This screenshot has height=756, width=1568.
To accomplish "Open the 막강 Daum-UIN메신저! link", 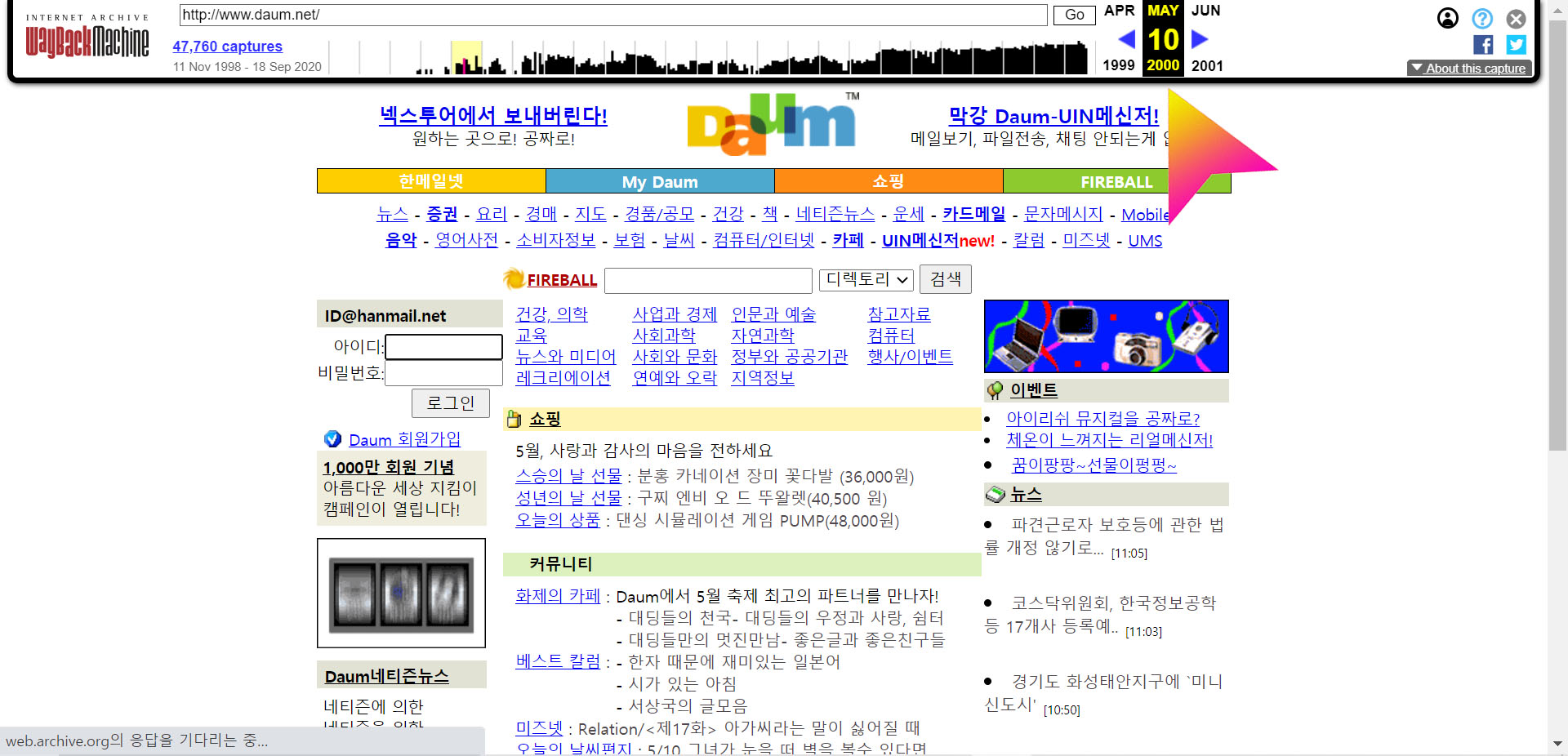I will point(1053,116).
